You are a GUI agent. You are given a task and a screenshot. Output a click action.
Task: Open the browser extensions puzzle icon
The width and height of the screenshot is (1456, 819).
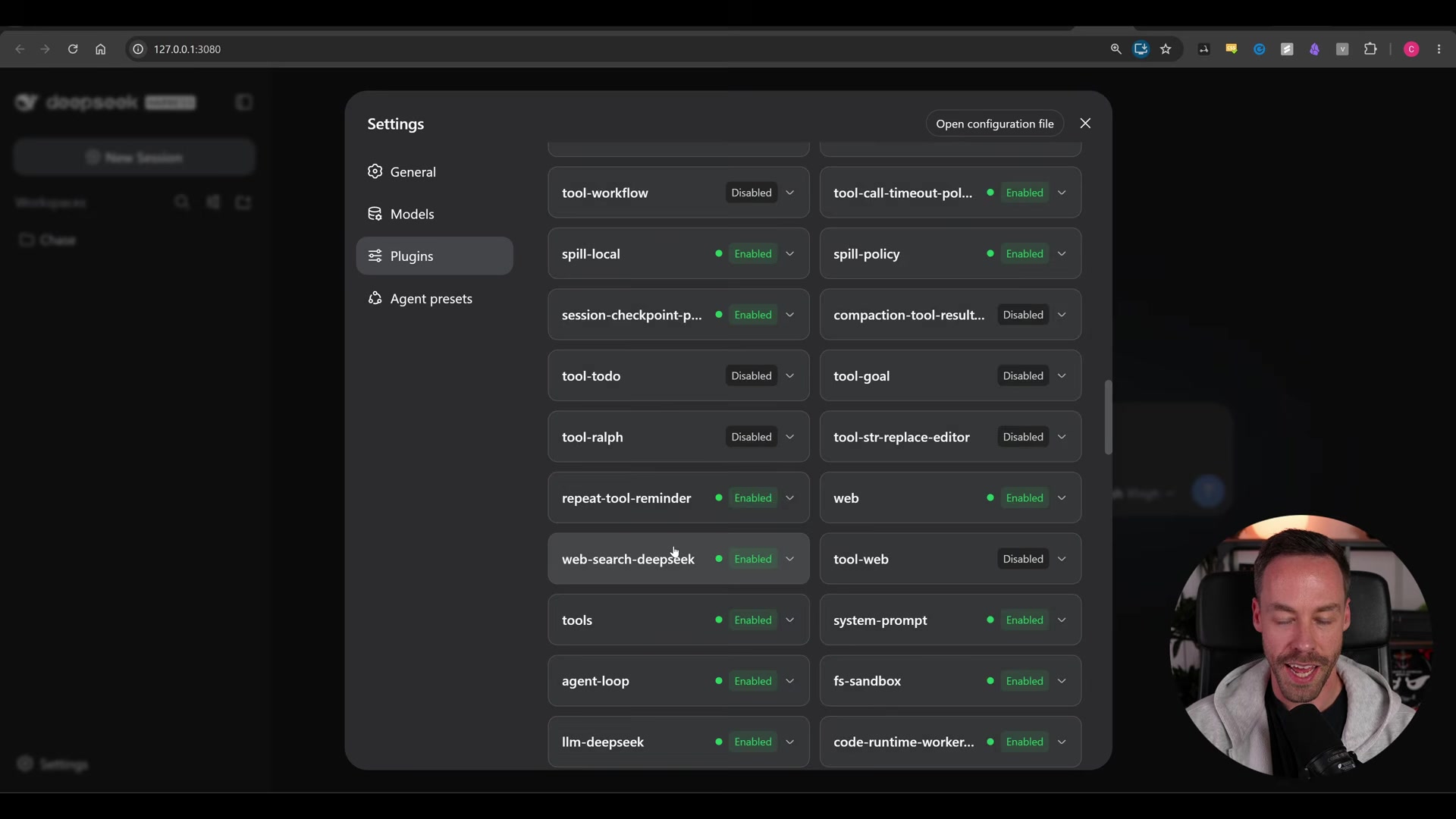pos(1370,49)
